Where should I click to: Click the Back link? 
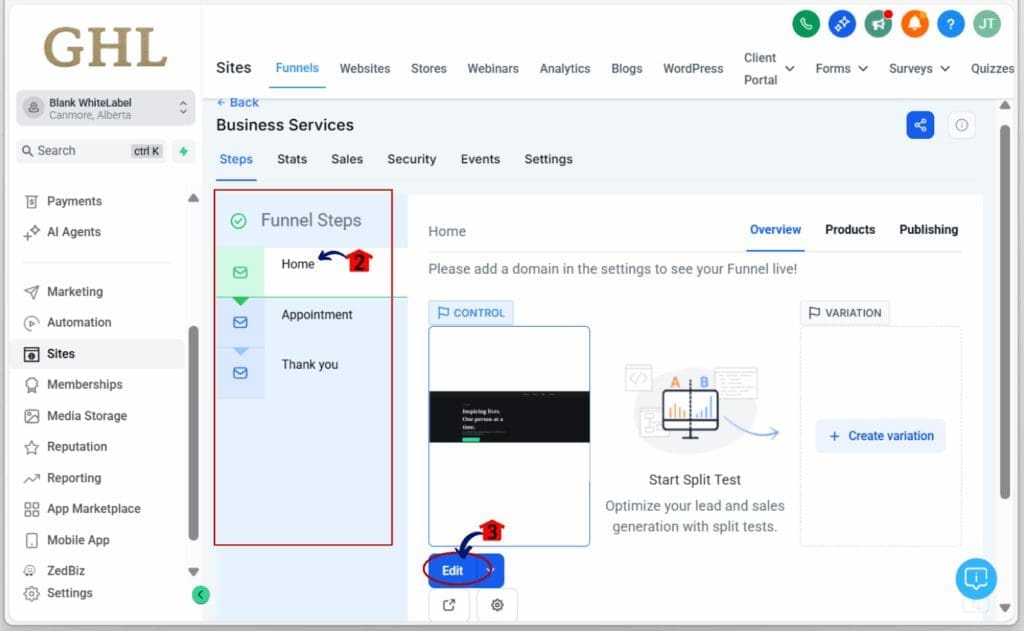(238, 103)
